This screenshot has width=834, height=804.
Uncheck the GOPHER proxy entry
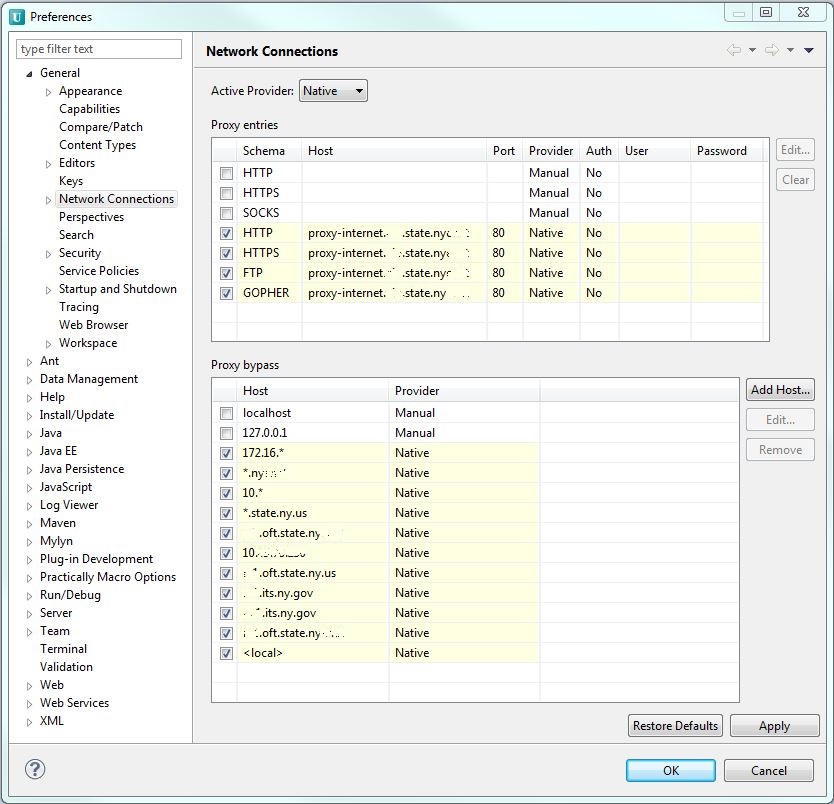(x=227, y=294)
